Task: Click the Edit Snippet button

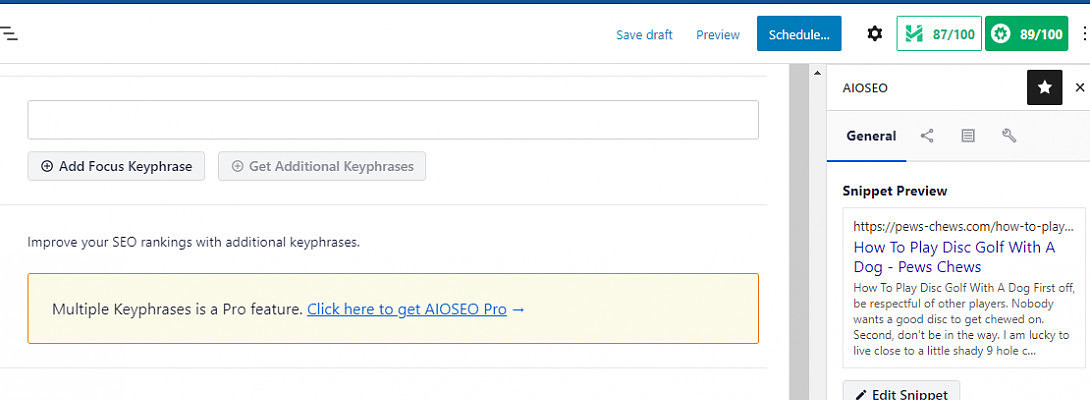Action: [x=901, y=394]
